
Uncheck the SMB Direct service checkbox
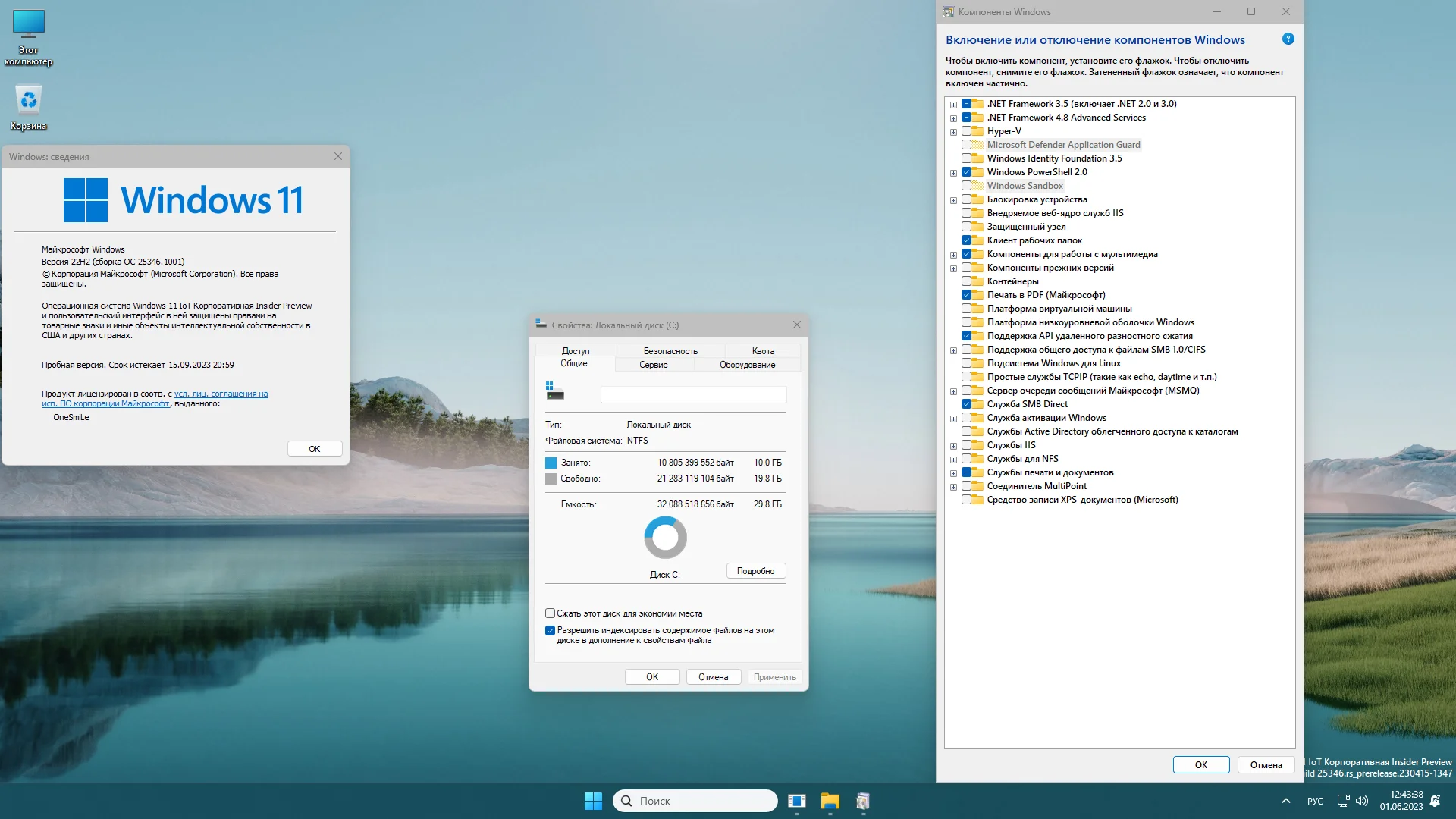click(x=967, y=404)
